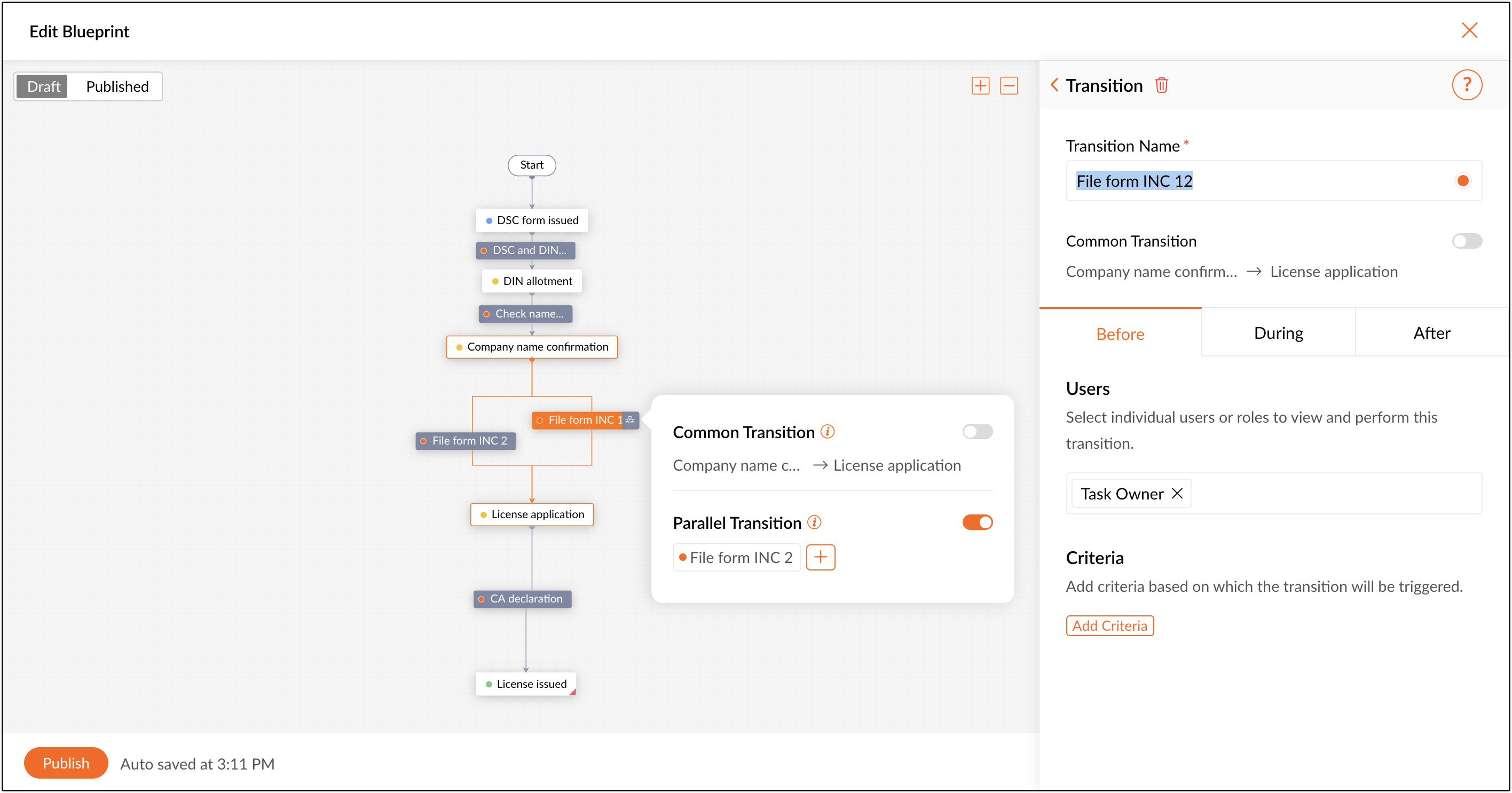Click the Add Criteria button

click(x=1109, y=626)
